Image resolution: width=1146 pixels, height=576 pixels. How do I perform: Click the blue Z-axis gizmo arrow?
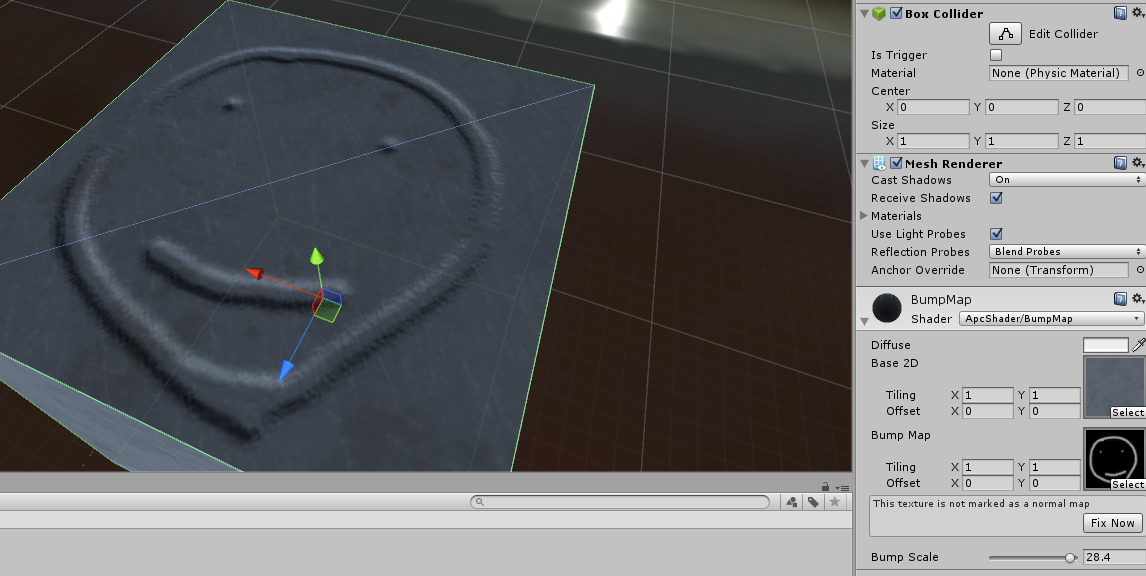point(286,371)
